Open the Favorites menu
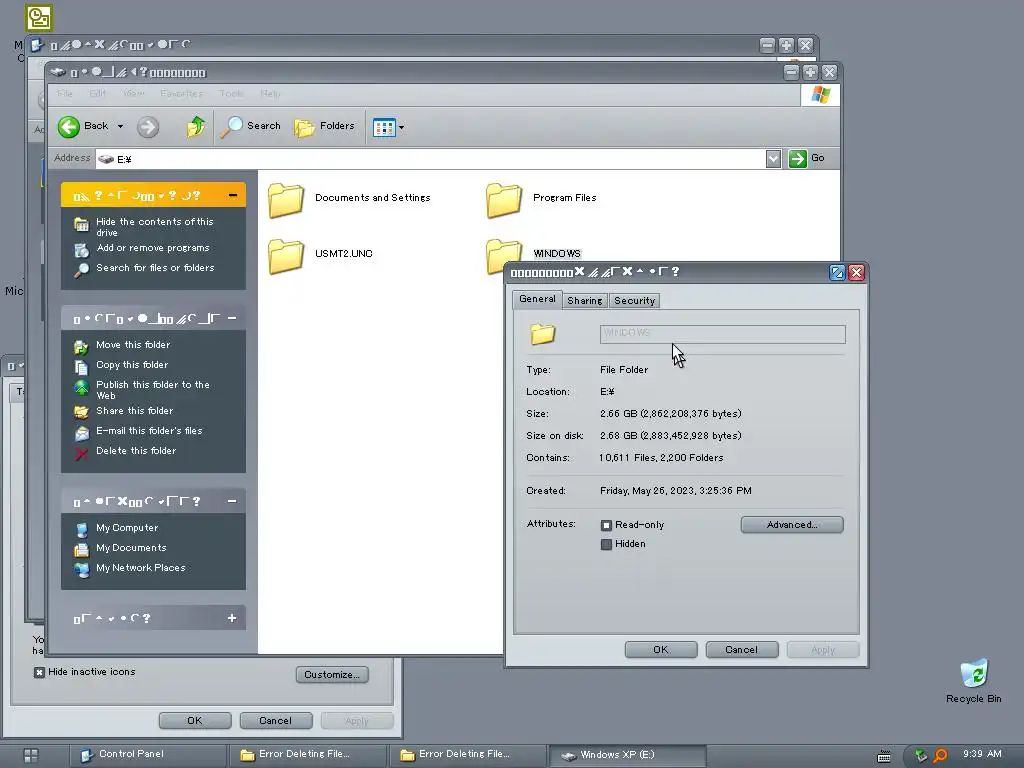Viewport: 1024px width, 768px height. 182,93
